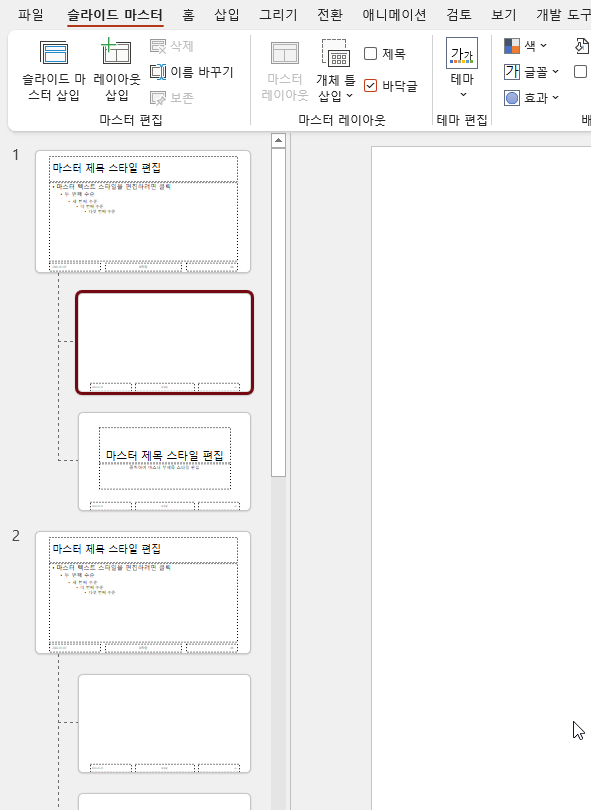591x810 pixels.
Task: Open the 애니메이션 tab
Action: 394,15
